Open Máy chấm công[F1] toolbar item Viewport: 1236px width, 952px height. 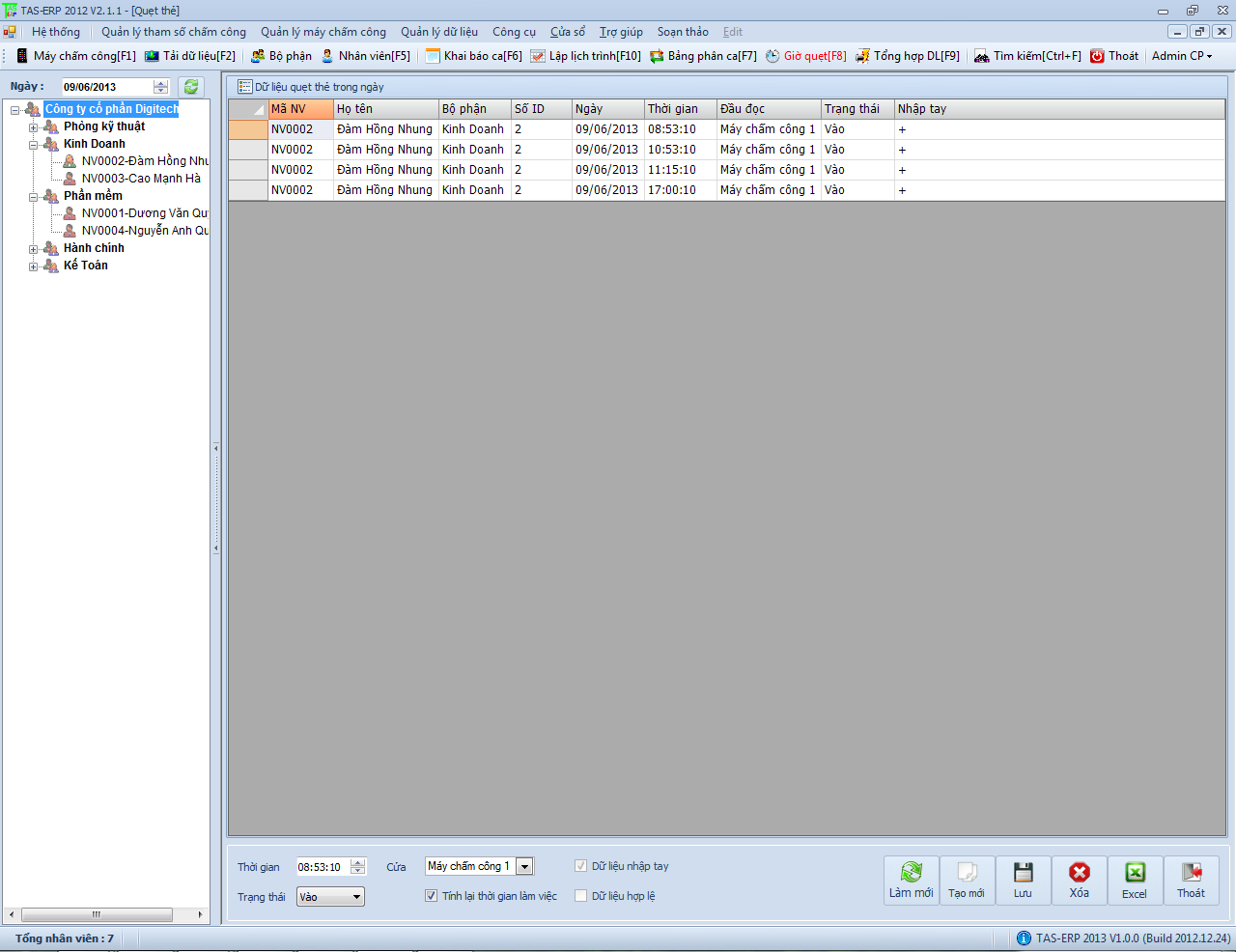pyautogui.click(x=76, y=56)
